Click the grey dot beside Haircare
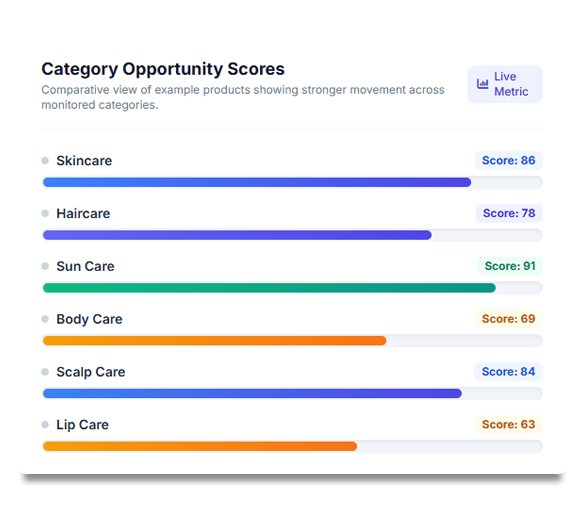The height and width of the screenshot is (505, 585). click(45, 213)
